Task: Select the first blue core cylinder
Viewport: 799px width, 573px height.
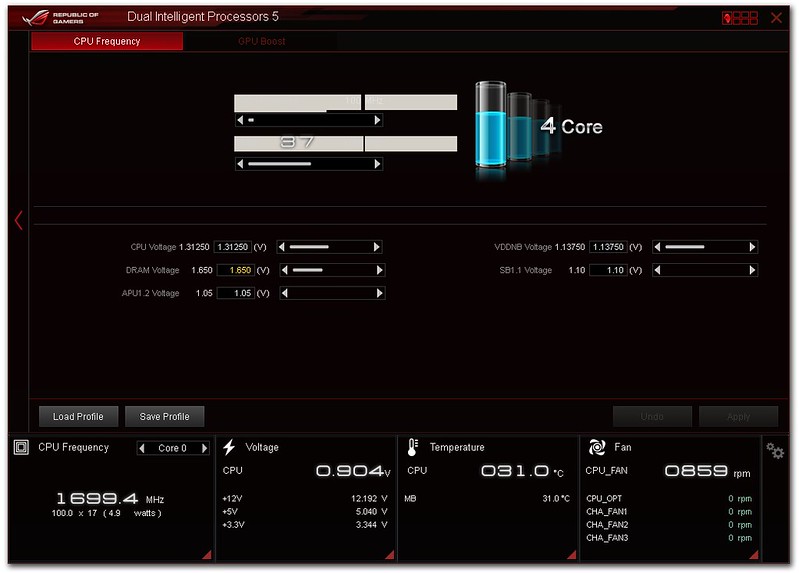Action: point(491,124)
